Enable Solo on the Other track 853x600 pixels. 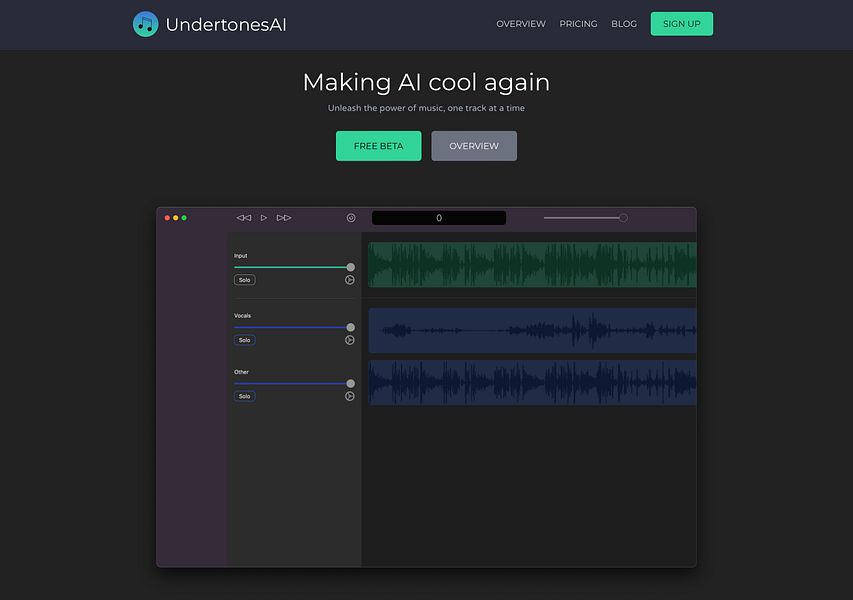(245, 395)
